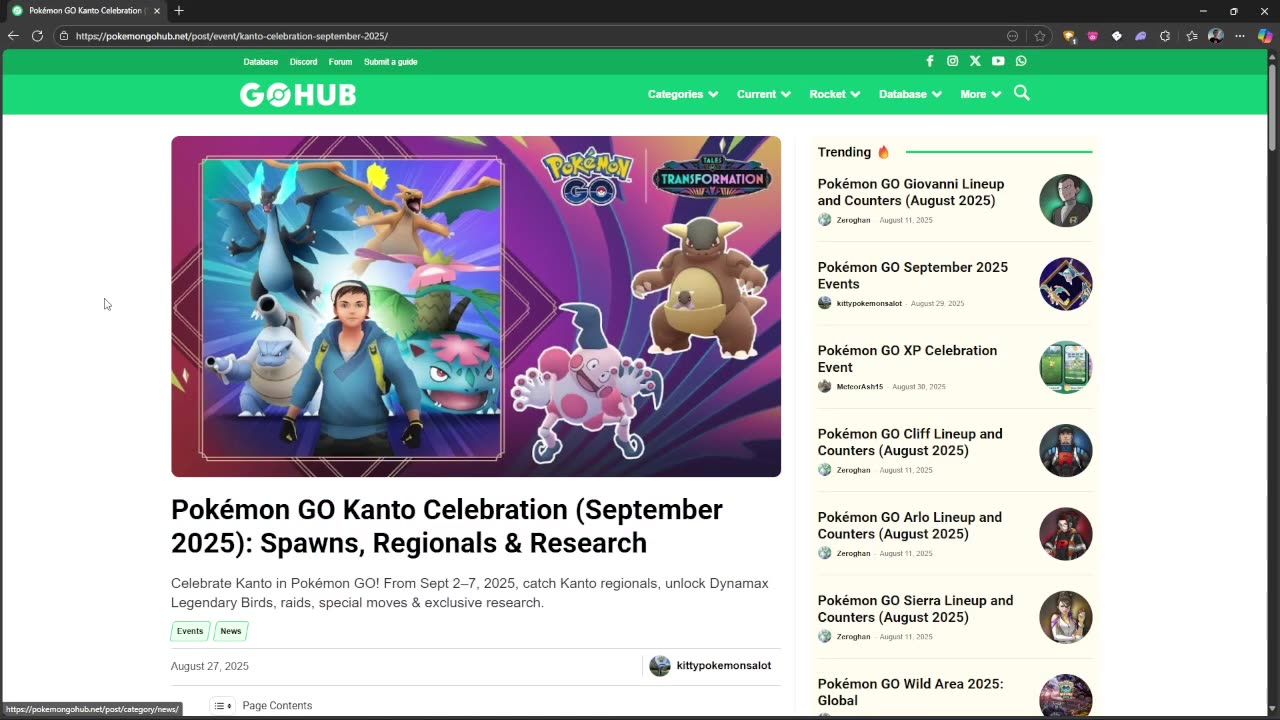Open the Discord link in top bar
Viewport: 1280px width, 720px height.
(304, 62)
